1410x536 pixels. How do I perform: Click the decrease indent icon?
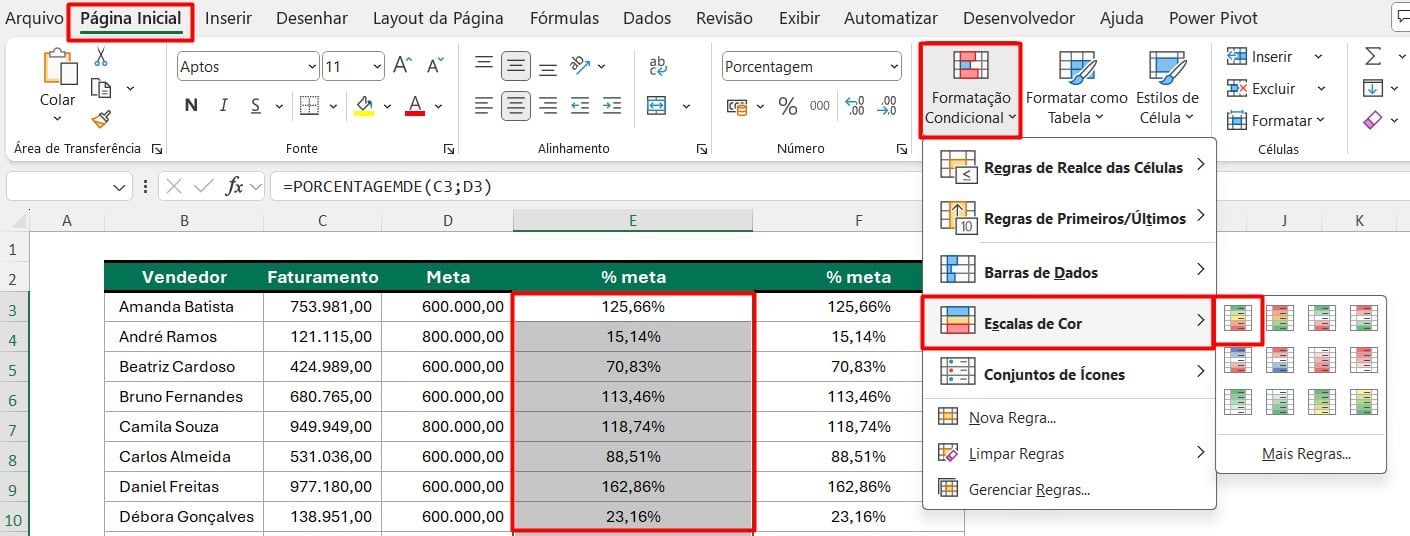pyautogui.click(x=581, y=105)
